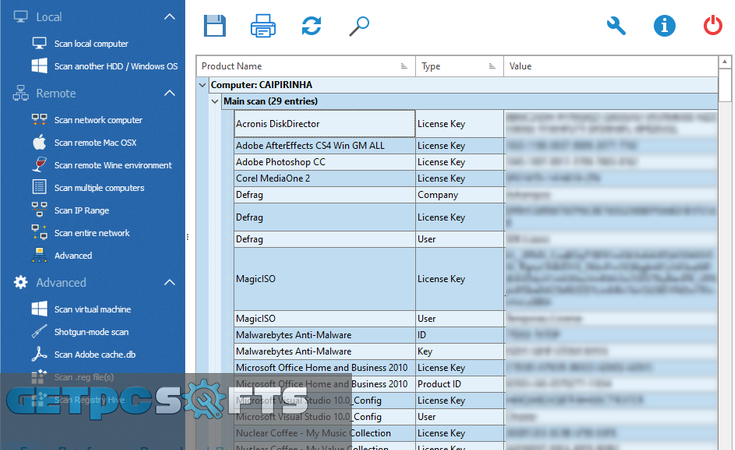735x450 pixels.
Task: Select the Malwarebytes Anti-Malware Key row
Action: 476,352
